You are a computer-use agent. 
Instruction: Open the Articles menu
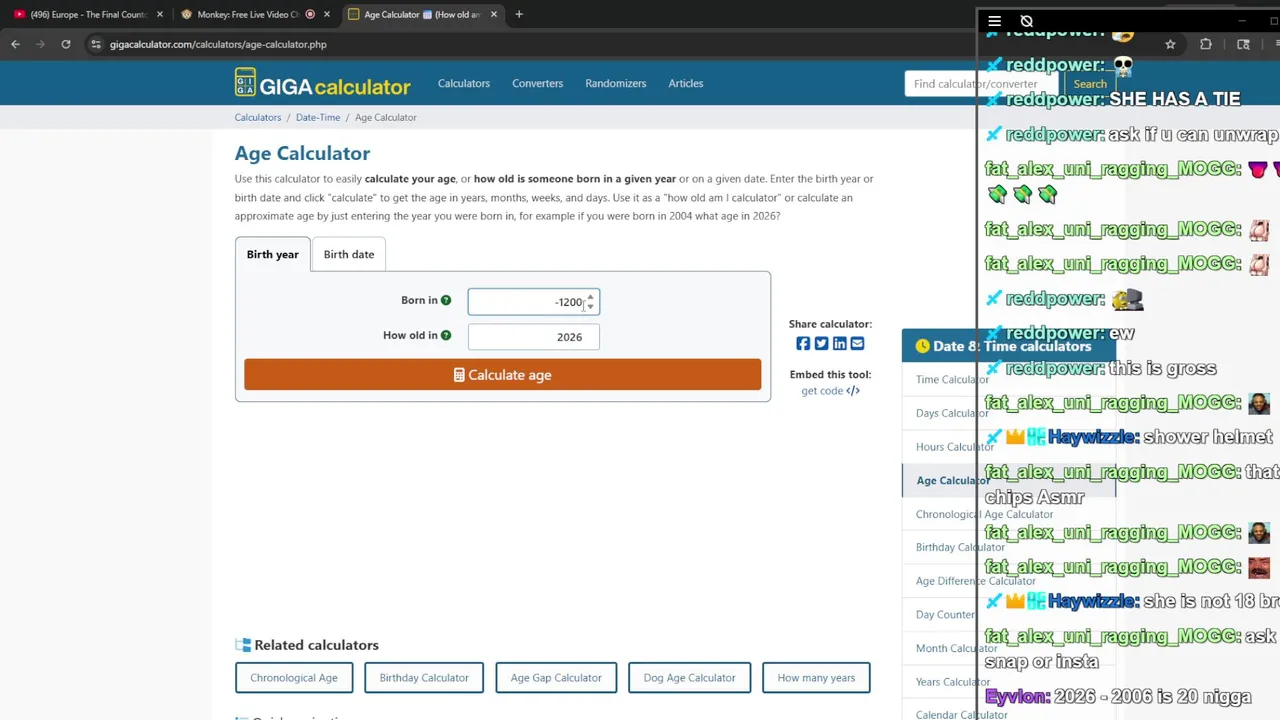tap(686, 83)
